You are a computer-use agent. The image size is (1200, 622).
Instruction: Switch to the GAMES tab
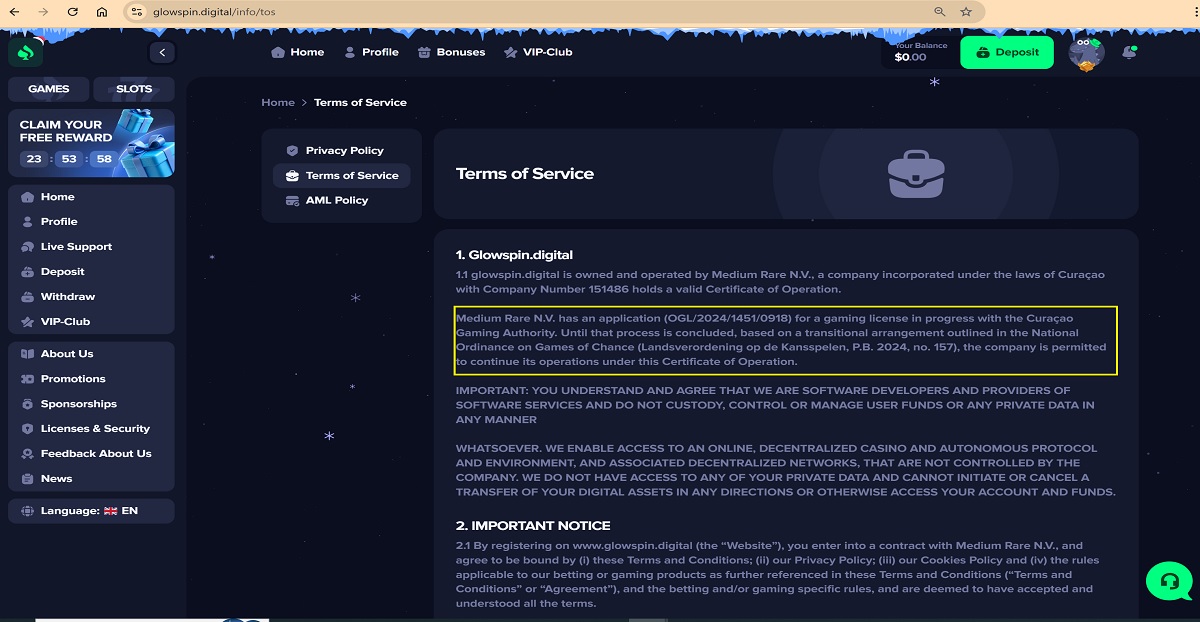[x=48, y=89]
